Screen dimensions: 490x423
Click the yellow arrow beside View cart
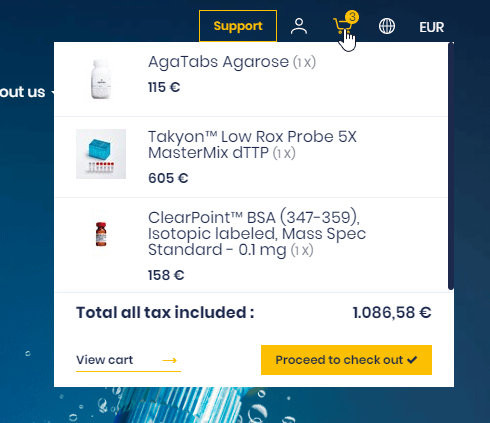[169, 360]
